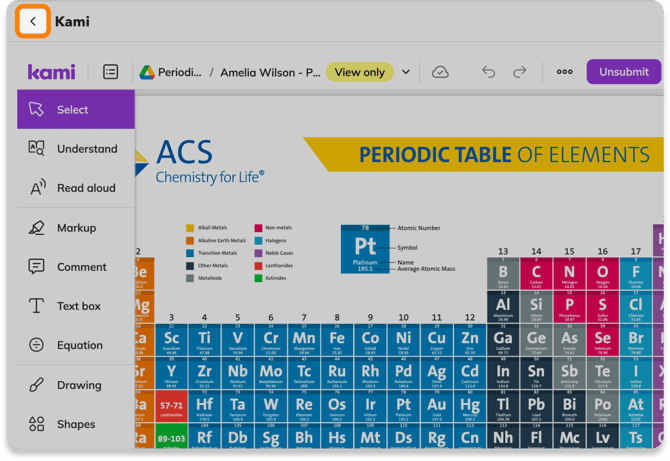Click the Atomic Number label
This screenshot has height=461, width=670.
419,228
